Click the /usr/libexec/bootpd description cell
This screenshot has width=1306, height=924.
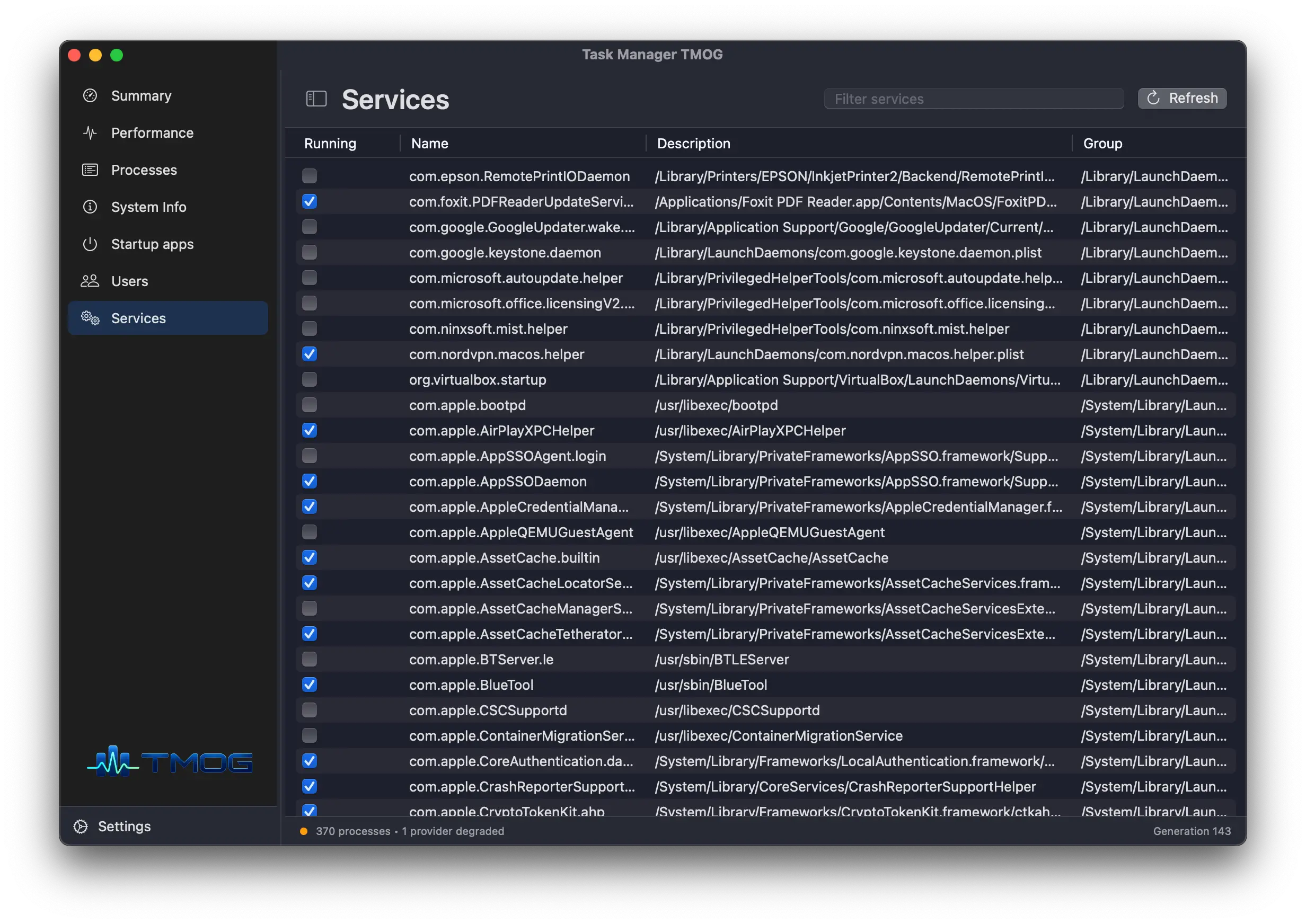(x=717, y=405)
